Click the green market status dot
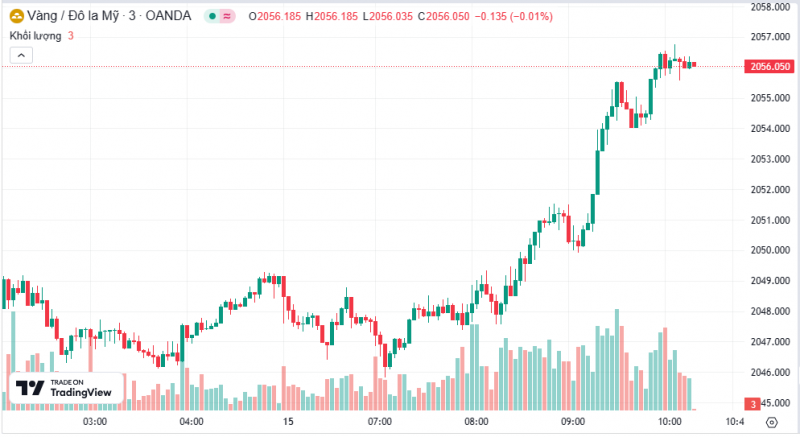This screenshot has height=437, width=800. (213, 17)
